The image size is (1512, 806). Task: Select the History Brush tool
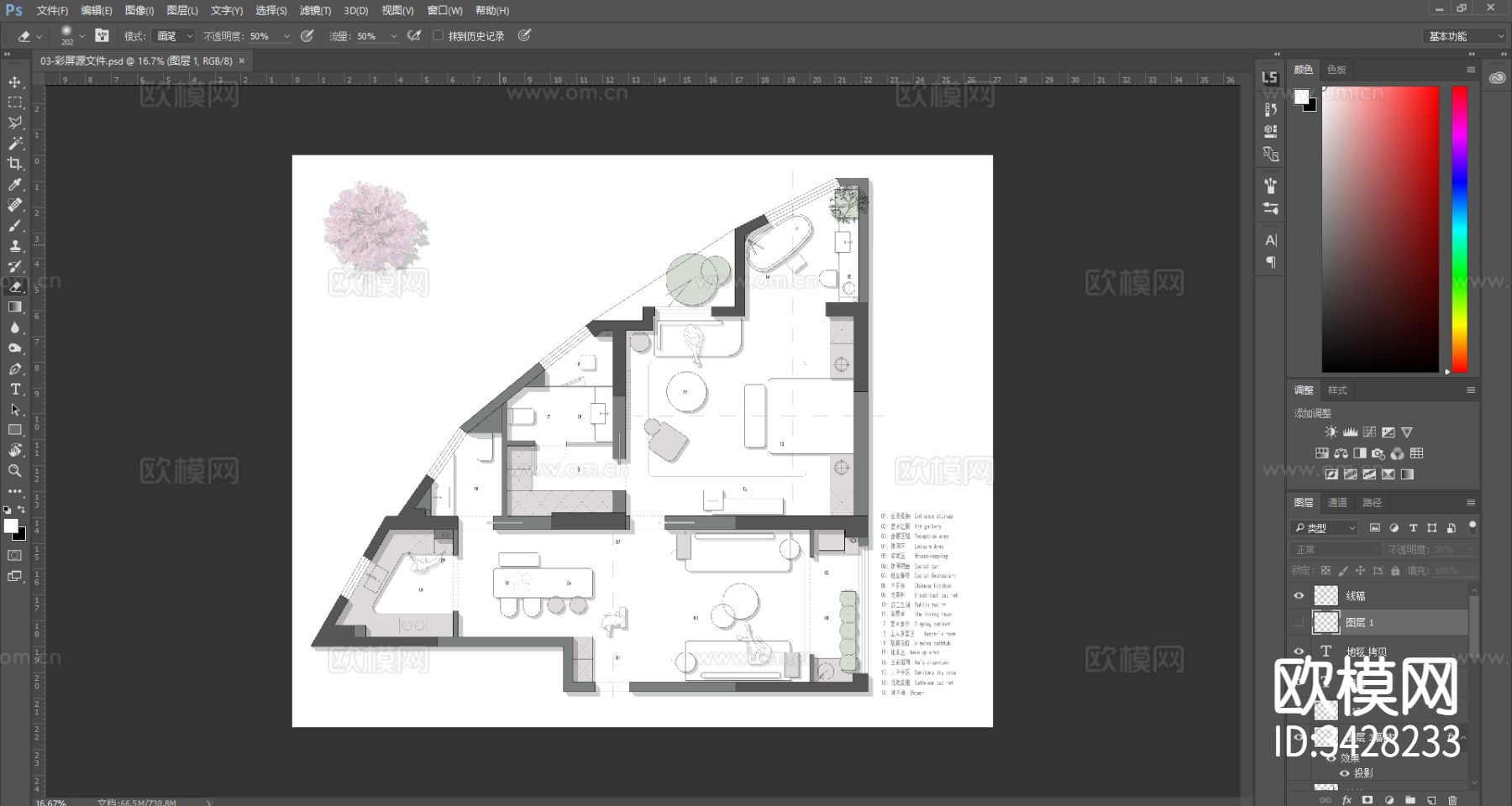pyautogui.click(x=15, y=266)
